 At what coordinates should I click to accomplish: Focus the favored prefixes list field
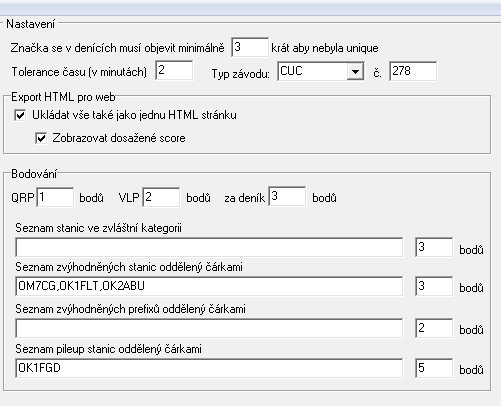coord(209,328)
